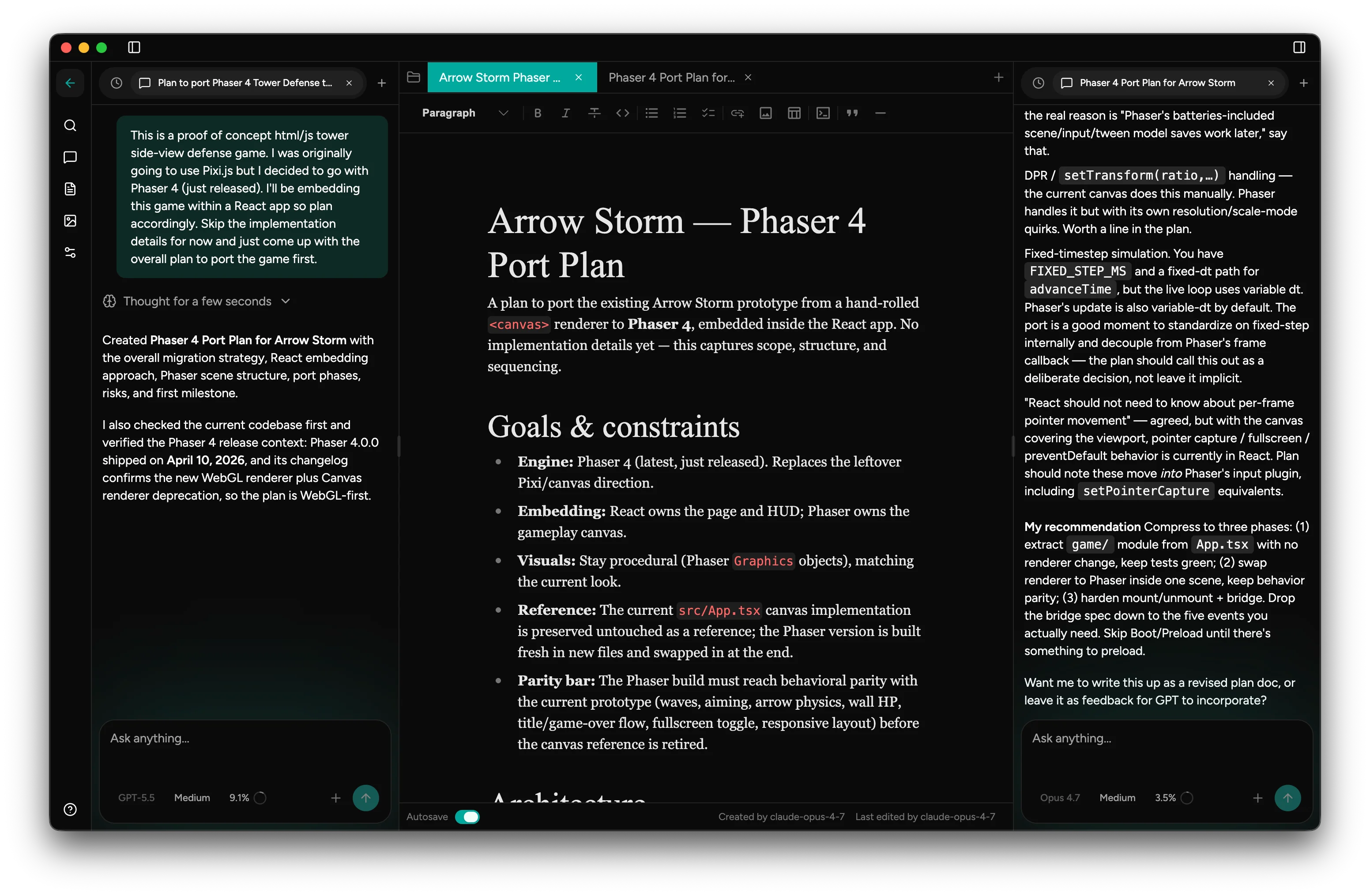Open left chat history clock icon
The height and width of the screenshot is (896, 1370).
[116, 83]
